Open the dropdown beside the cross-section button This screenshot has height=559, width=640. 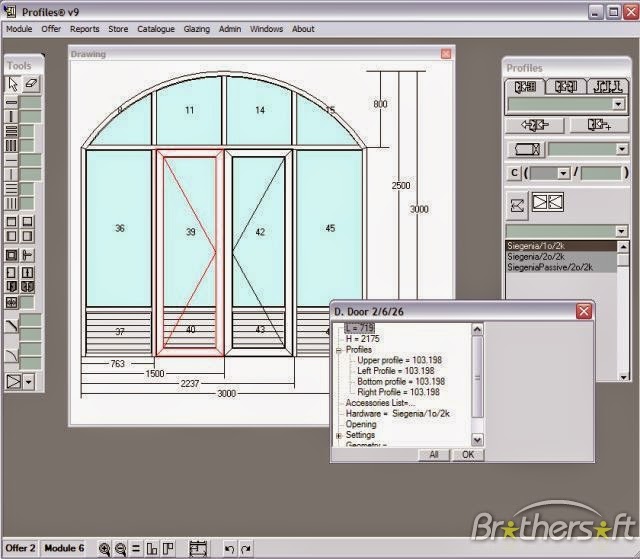point(622,149)
